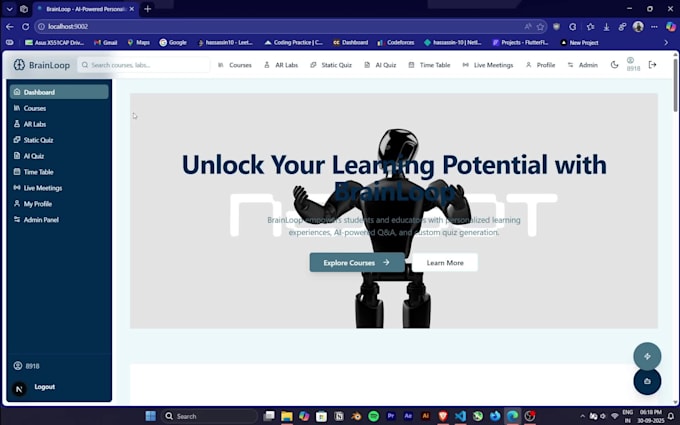Go back with the browser back arrow
This screenshot has width=680, height=425.
click(x=10, y=27)
